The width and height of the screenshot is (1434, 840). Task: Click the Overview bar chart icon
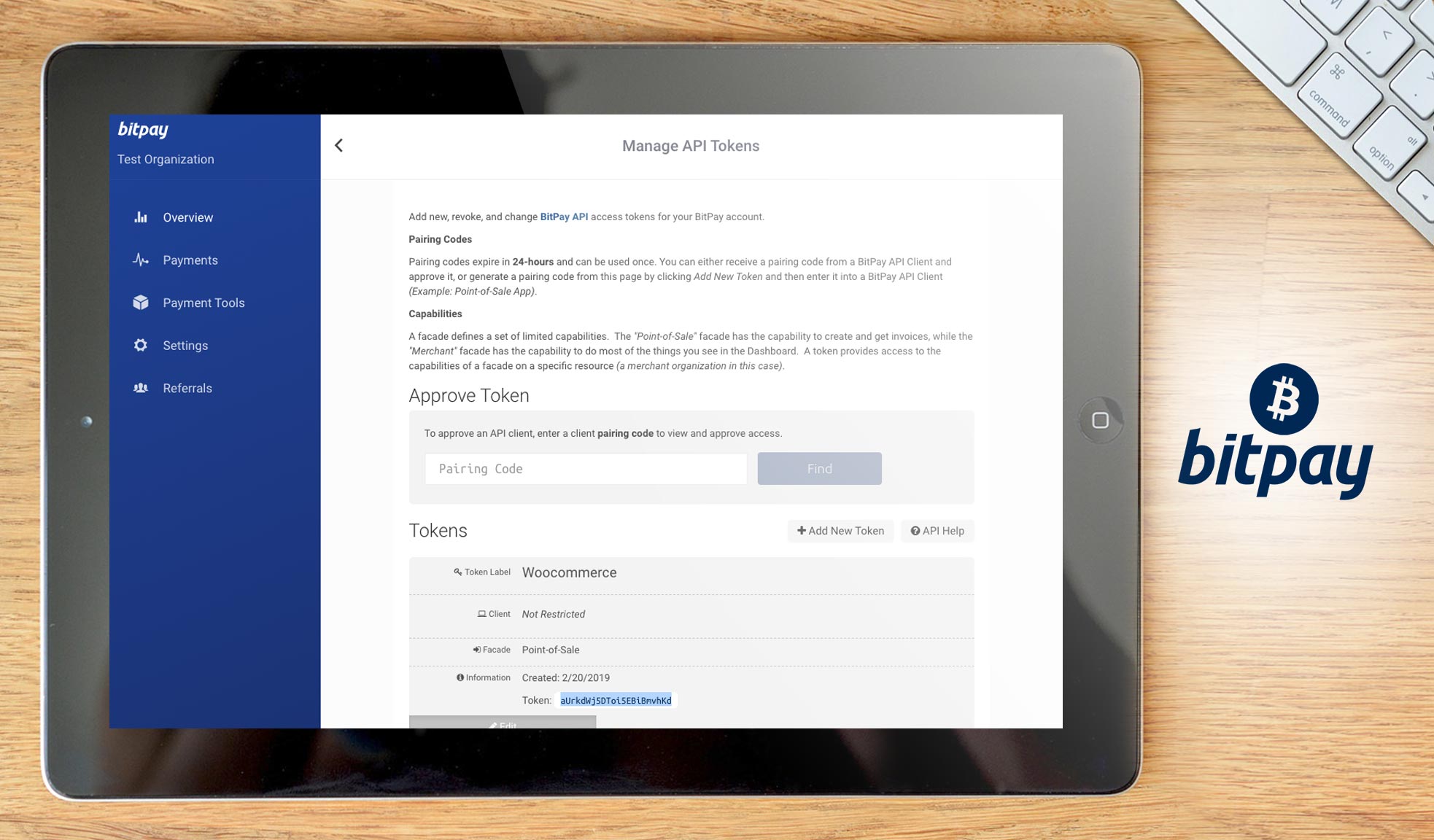(x=141, y=217)
